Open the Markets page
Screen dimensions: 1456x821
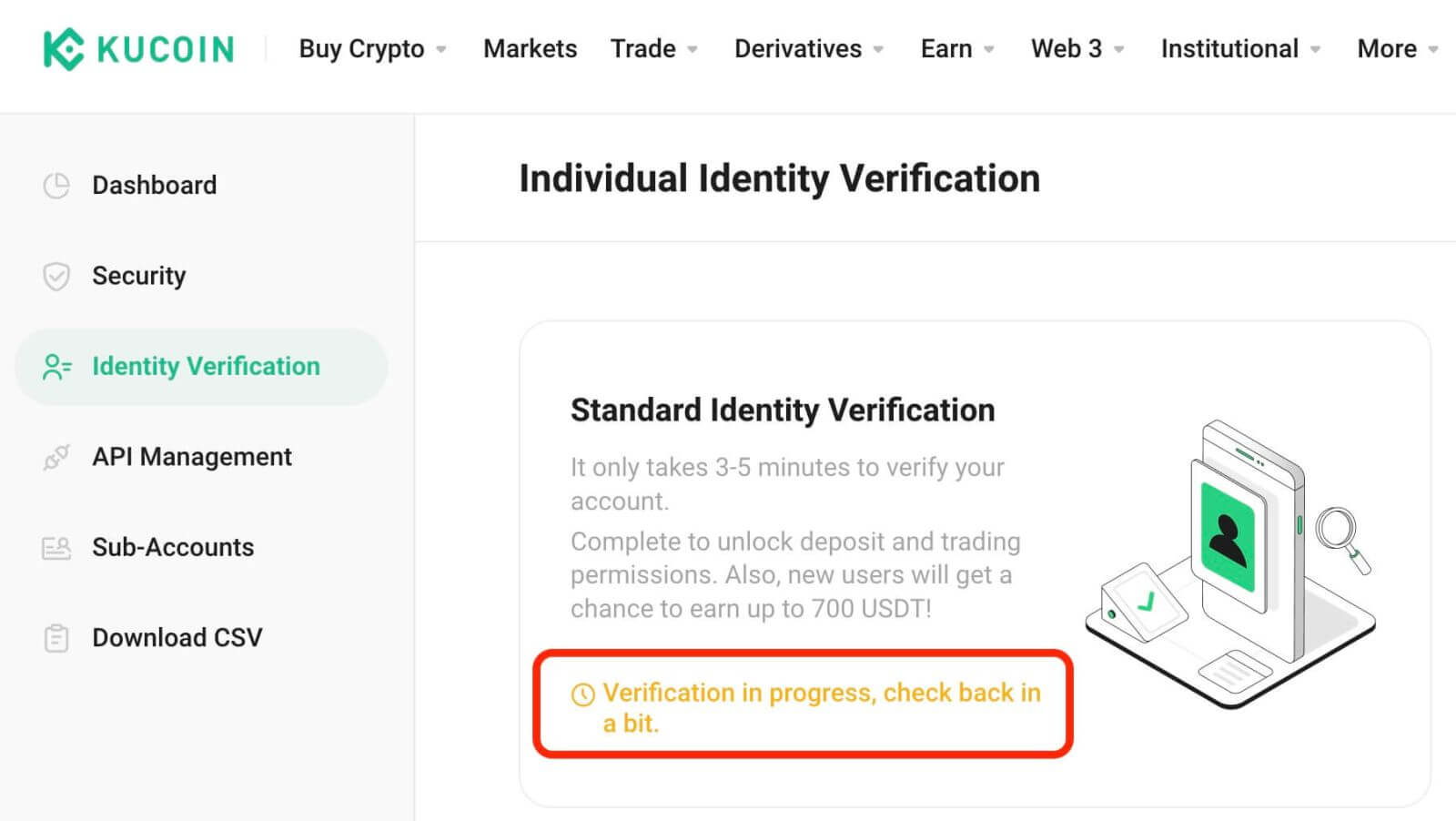point(530,49)
